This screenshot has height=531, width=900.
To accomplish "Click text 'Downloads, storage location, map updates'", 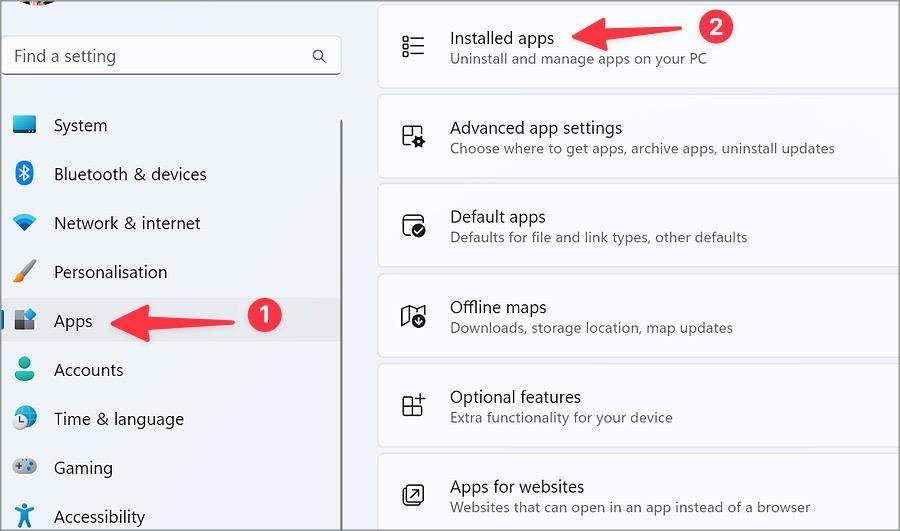I will [x=591, y=328].
